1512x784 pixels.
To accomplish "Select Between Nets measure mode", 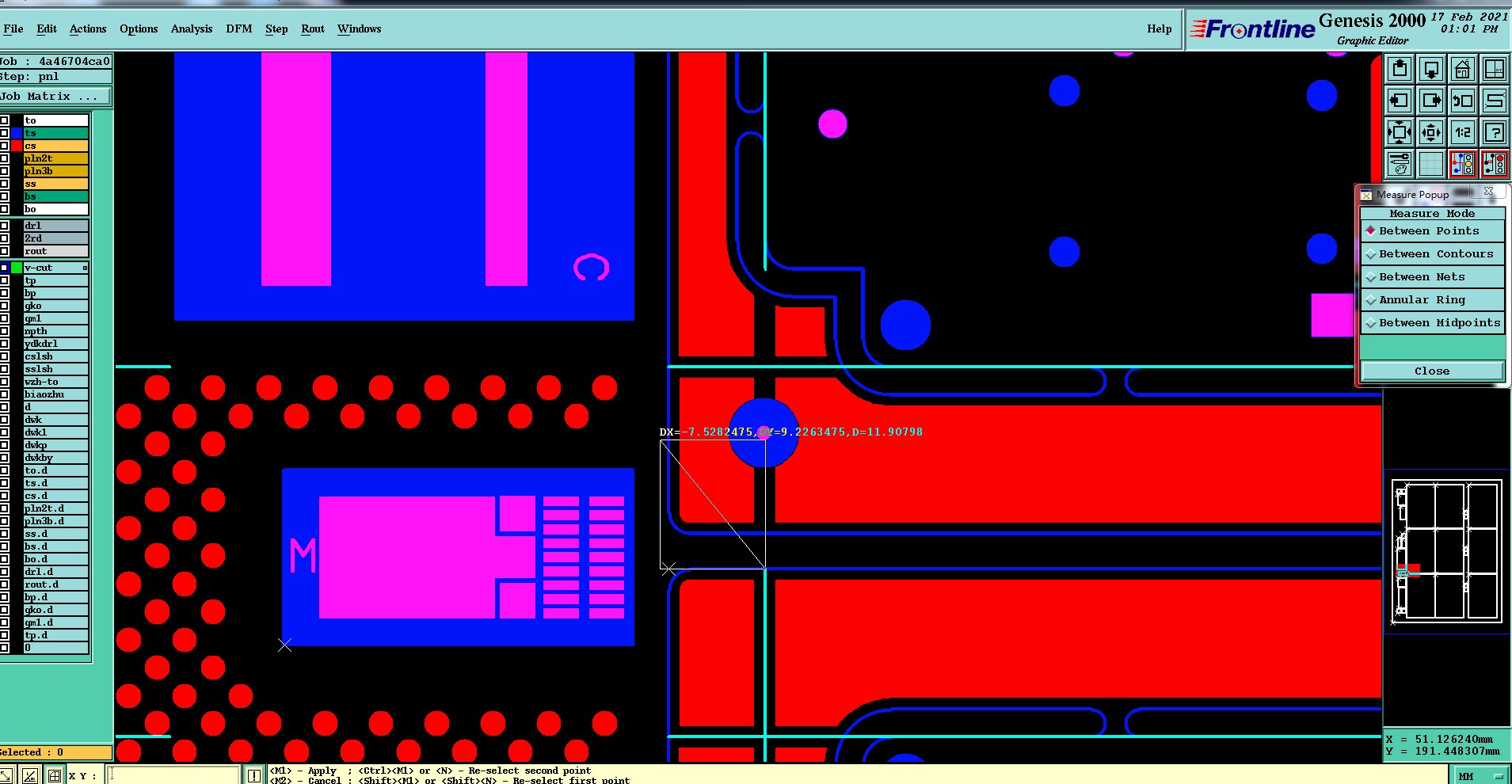I will (1432, 277).
